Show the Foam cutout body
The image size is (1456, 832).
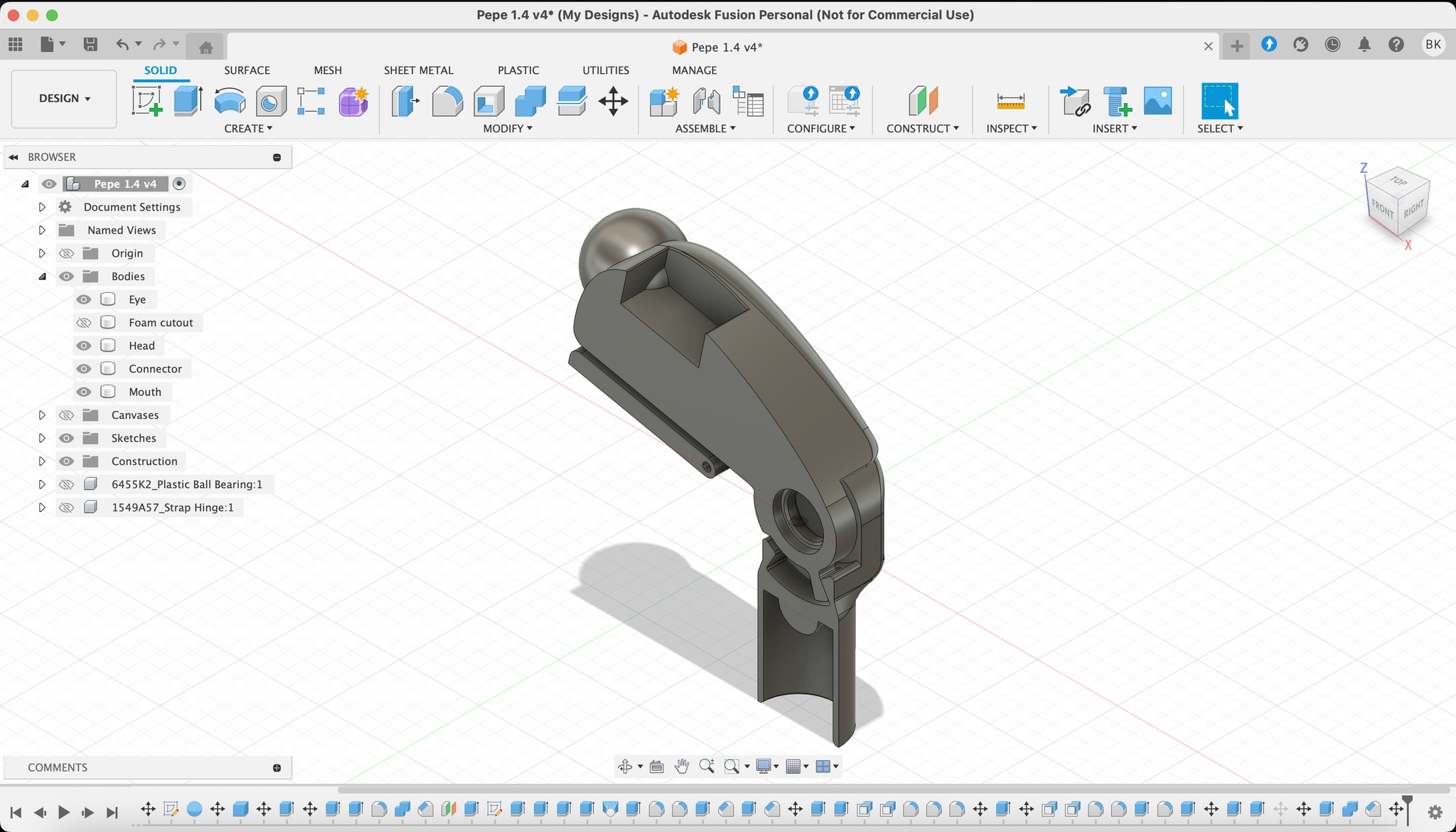(x=84, y=323)
